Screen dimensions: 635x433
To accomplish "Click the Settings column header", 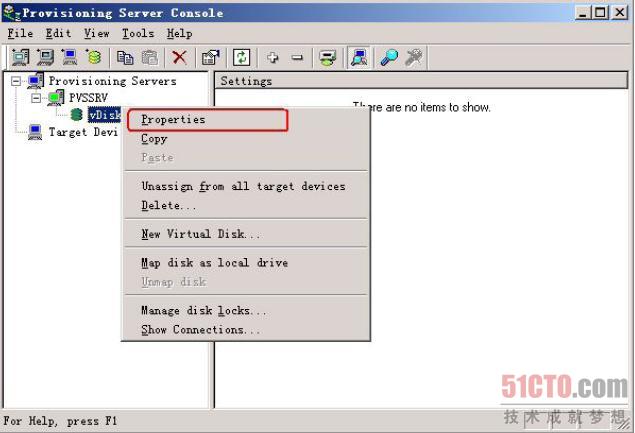I will click(x=421, y=81).
